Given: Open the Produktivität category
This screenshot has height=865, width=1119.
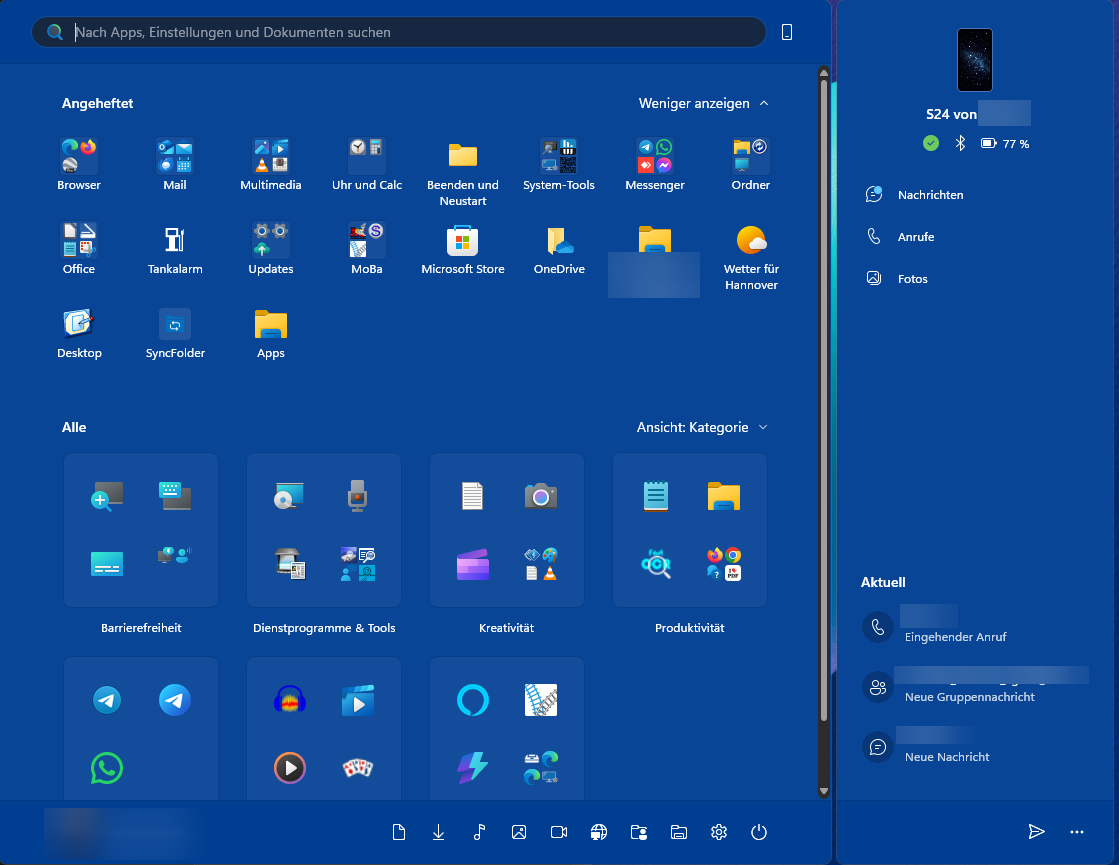Looking at the screenshot, I should (689, 530).
